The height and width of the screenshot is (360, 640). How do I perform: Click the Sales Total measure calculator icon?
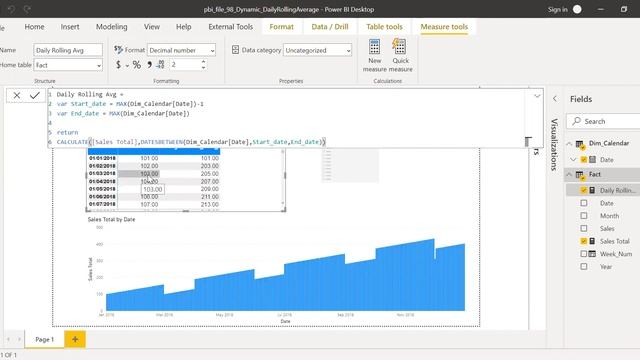tap(592, 241)
